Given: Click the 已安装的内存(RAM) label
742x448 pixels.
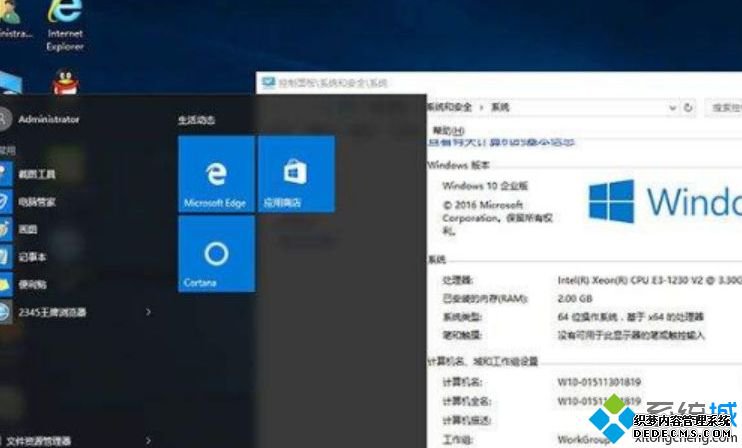Looking at the screenshot, I should (x=485, y=299).
